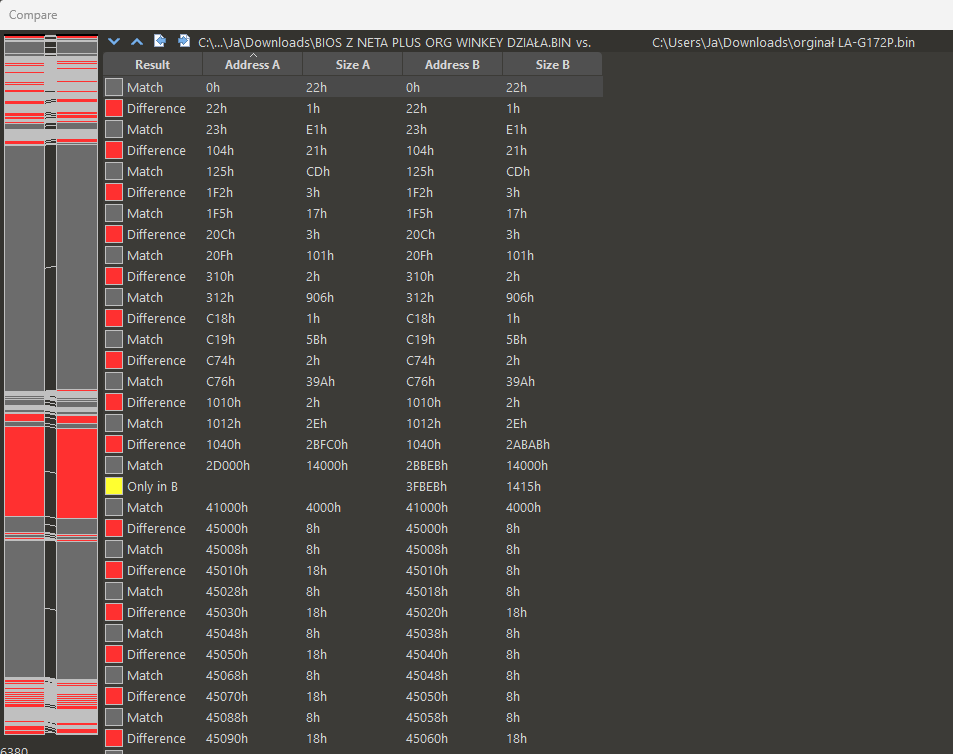Click Size B value 1415h
This screenshot has height=754, width=953.
523,486
